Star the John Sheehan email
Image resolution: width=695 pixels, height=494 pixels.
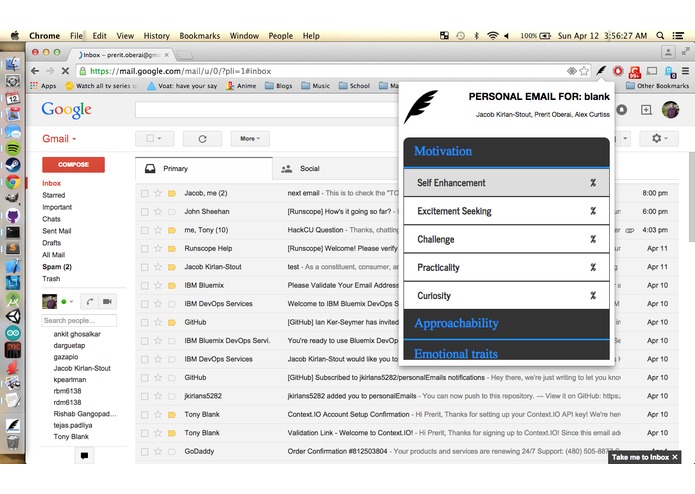158,212
